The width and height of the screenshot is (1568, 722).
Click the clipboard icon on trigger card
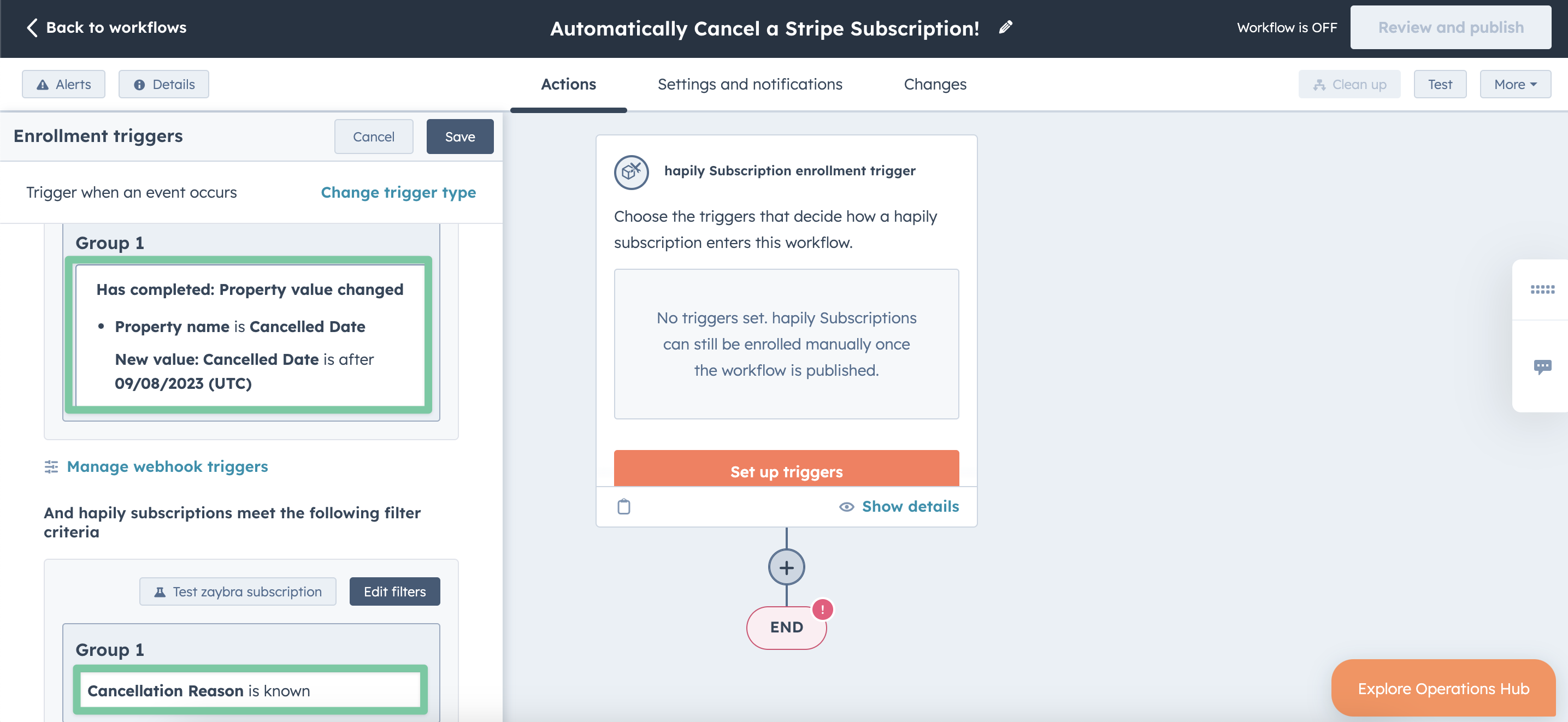click(x=624, y=506)
